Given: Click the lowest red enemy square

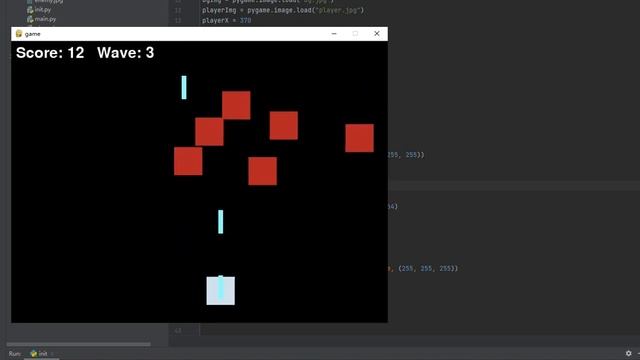Looking at the screenshot, I should pyautogui.click(x=262, y=171).
